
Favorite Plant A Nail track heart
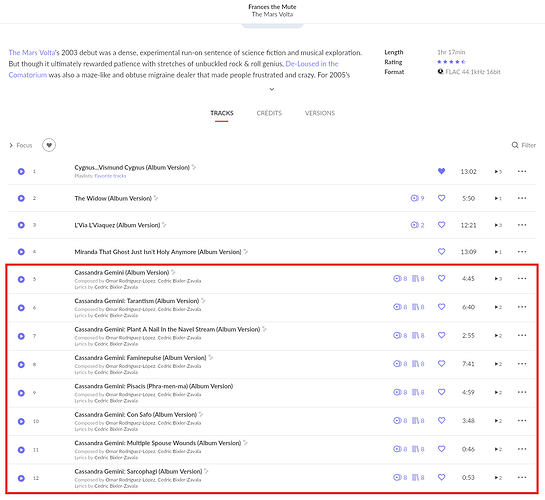tap(441, 335)
